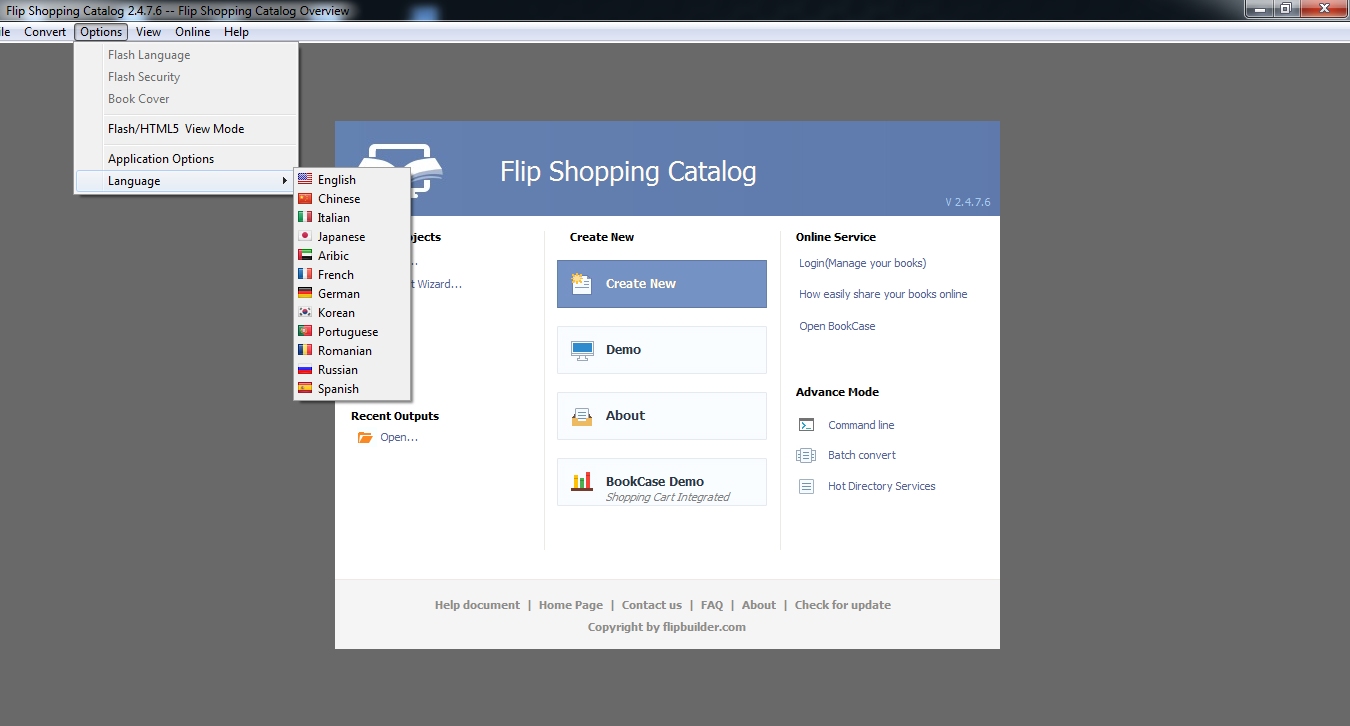Open the Options menu
Viewport: 1350px width, 726px height.
(x=101, y=32)
